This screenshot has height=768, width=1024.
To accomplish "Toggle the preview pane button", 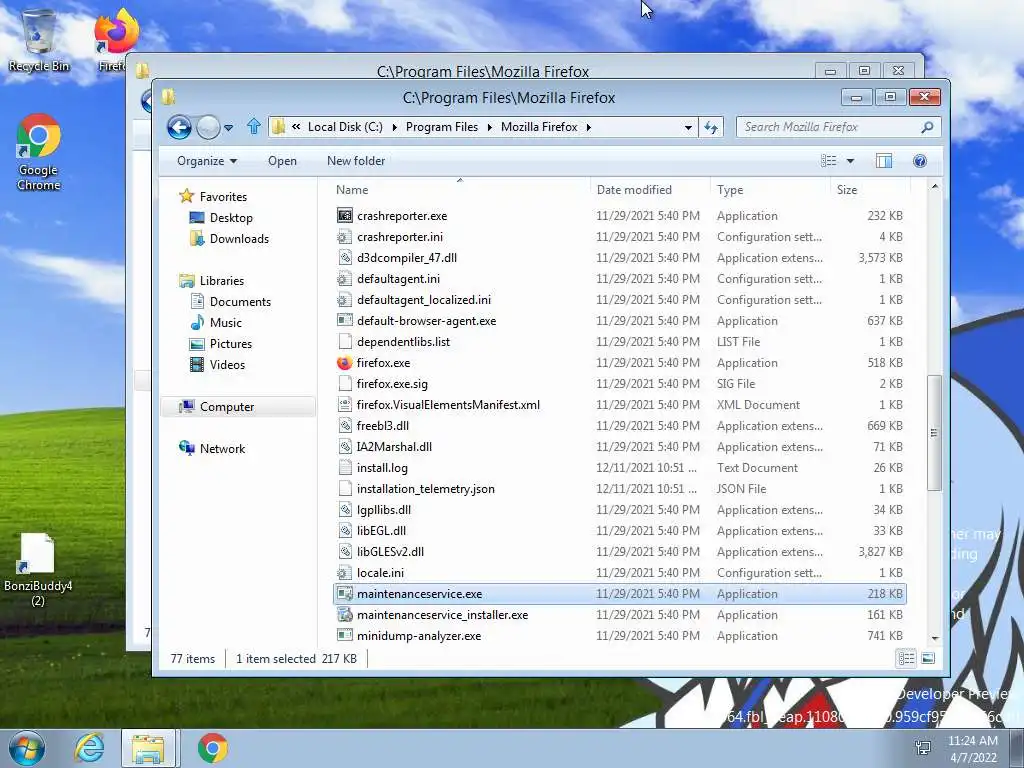I will click(884, 161).
